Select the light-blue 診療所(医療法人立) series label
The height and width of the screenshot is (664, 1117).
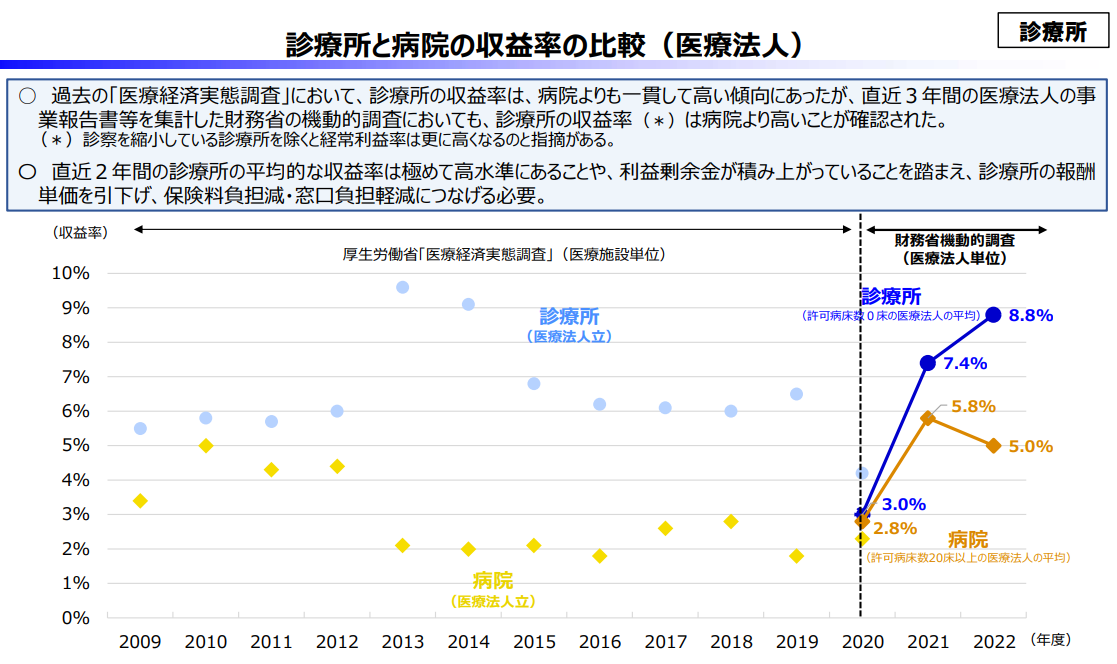pyautogui.click(x=569, y=325)
